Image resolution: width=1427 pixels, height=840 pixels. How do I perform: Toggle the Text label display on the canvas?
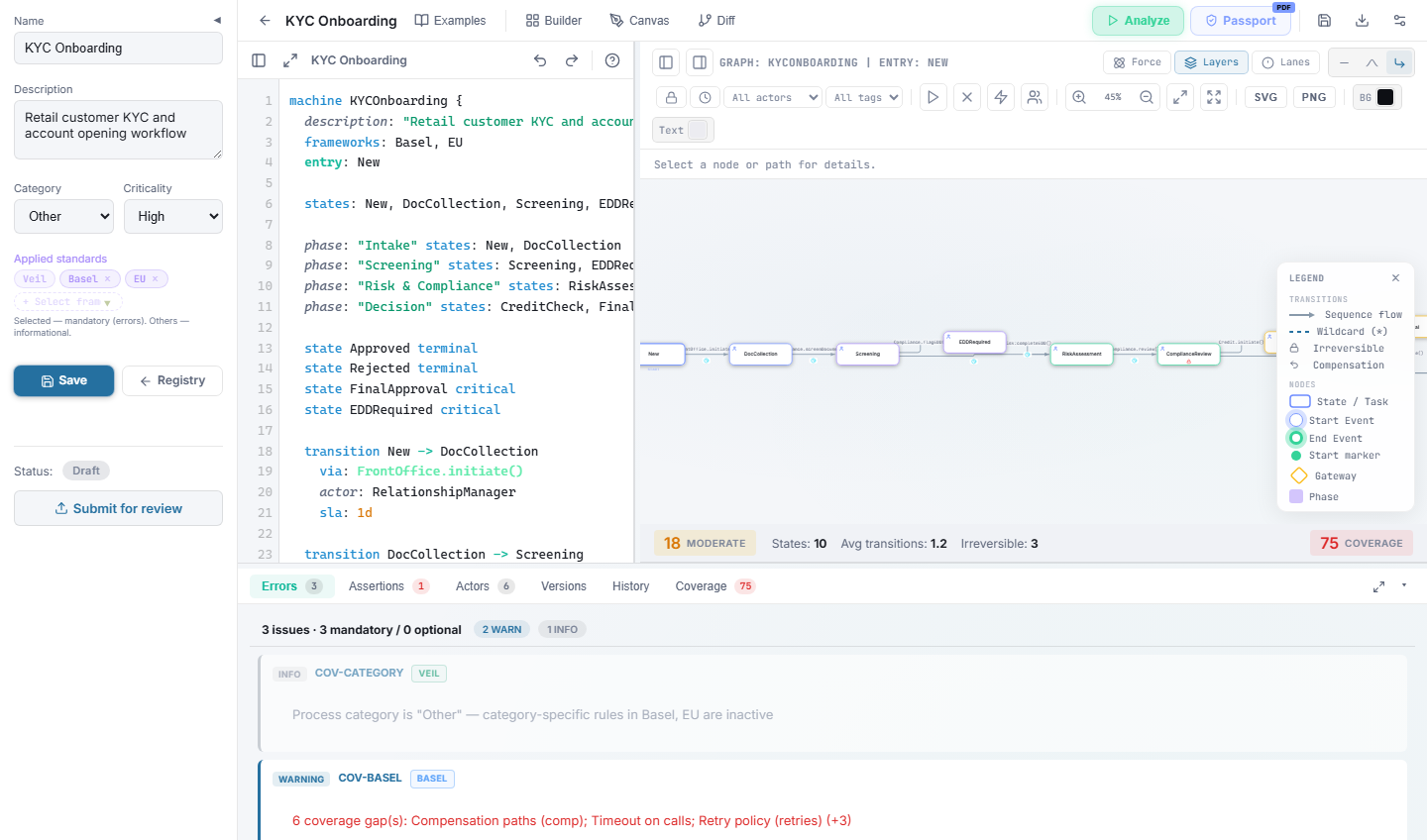click(x=681, y=129)
